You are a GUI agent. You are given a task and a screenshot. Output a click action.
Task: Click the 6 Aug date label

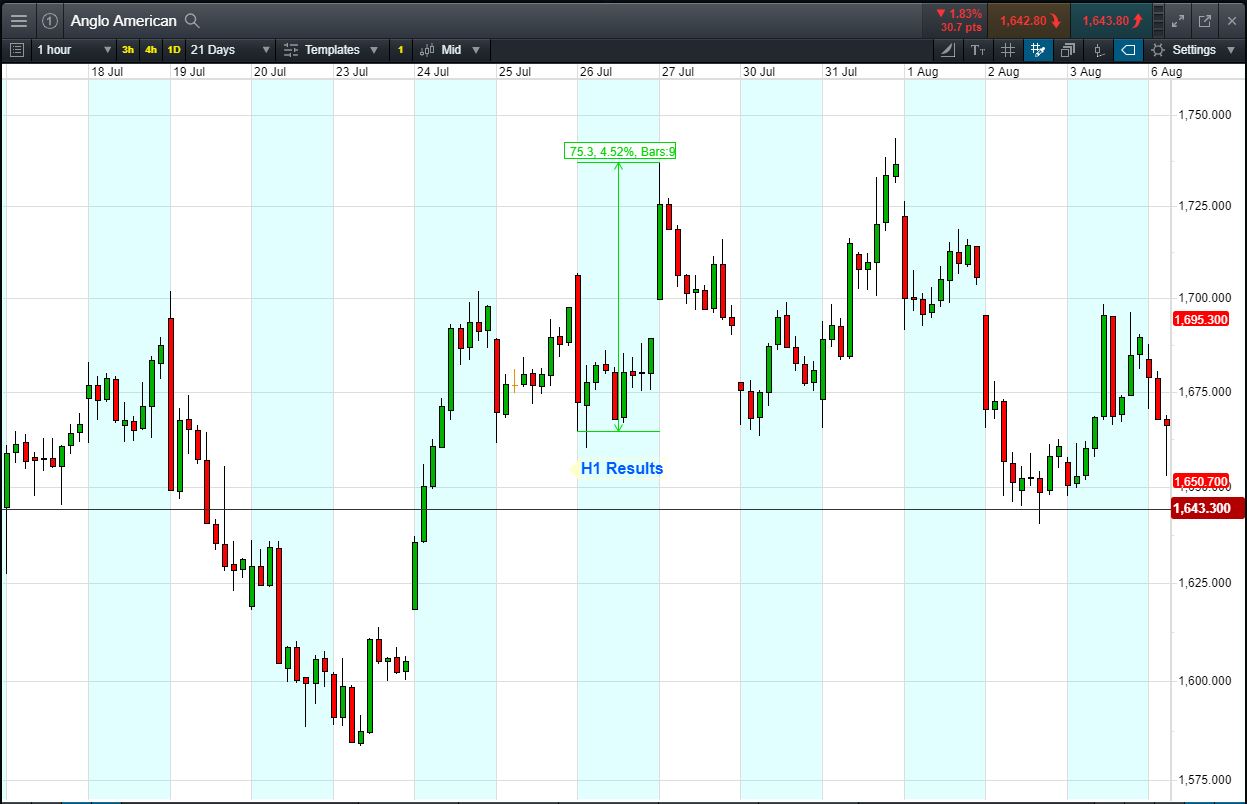(1167, 72)
